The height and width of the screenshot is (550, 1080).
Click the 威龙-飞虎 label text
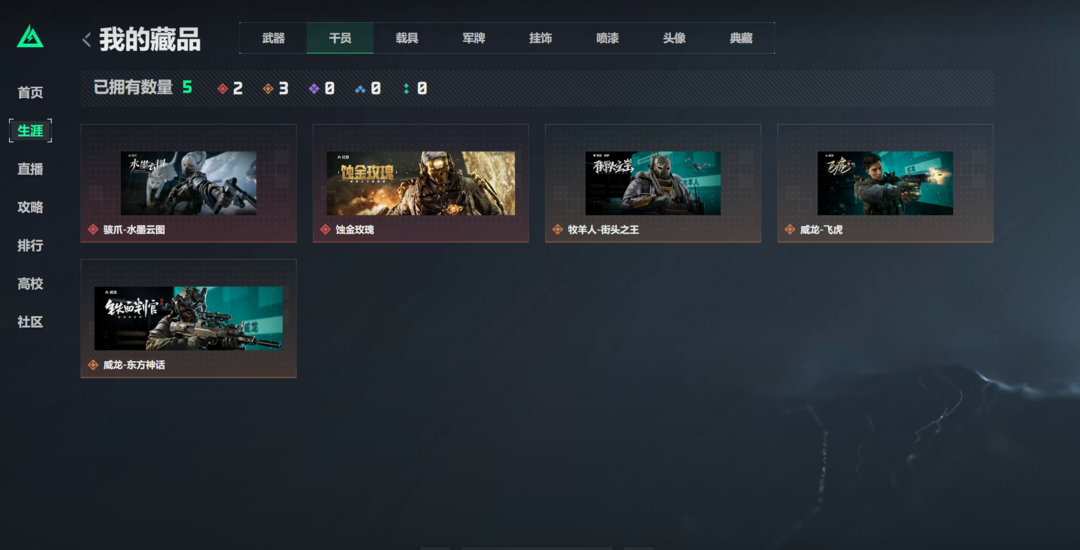tap(821, 229)
